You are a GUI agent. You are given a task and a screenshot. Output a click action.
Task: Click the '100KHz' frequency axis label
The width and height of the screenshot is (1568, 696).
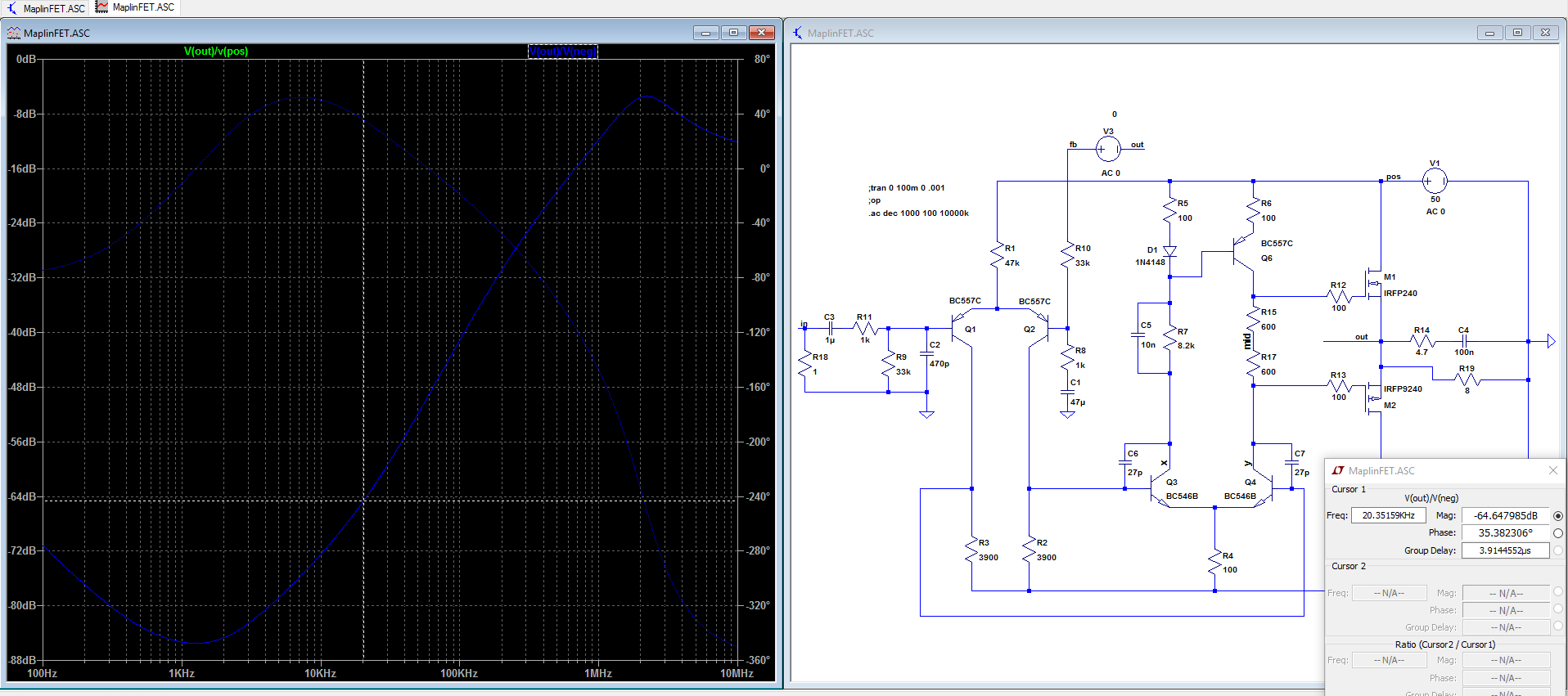458,673
